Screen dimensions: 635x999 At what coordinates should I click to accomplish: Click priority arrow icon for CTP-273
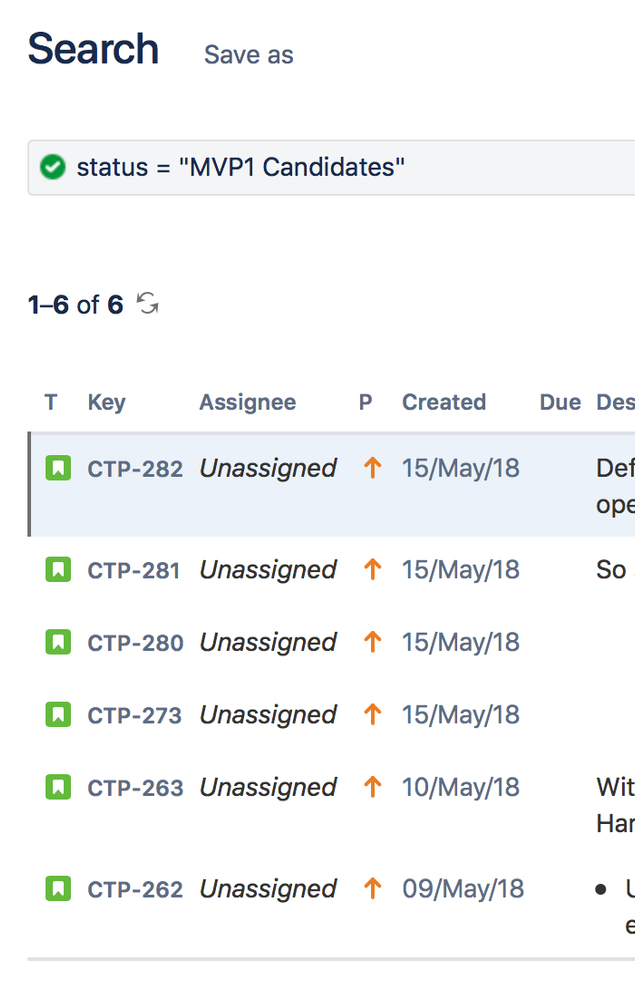373,714
